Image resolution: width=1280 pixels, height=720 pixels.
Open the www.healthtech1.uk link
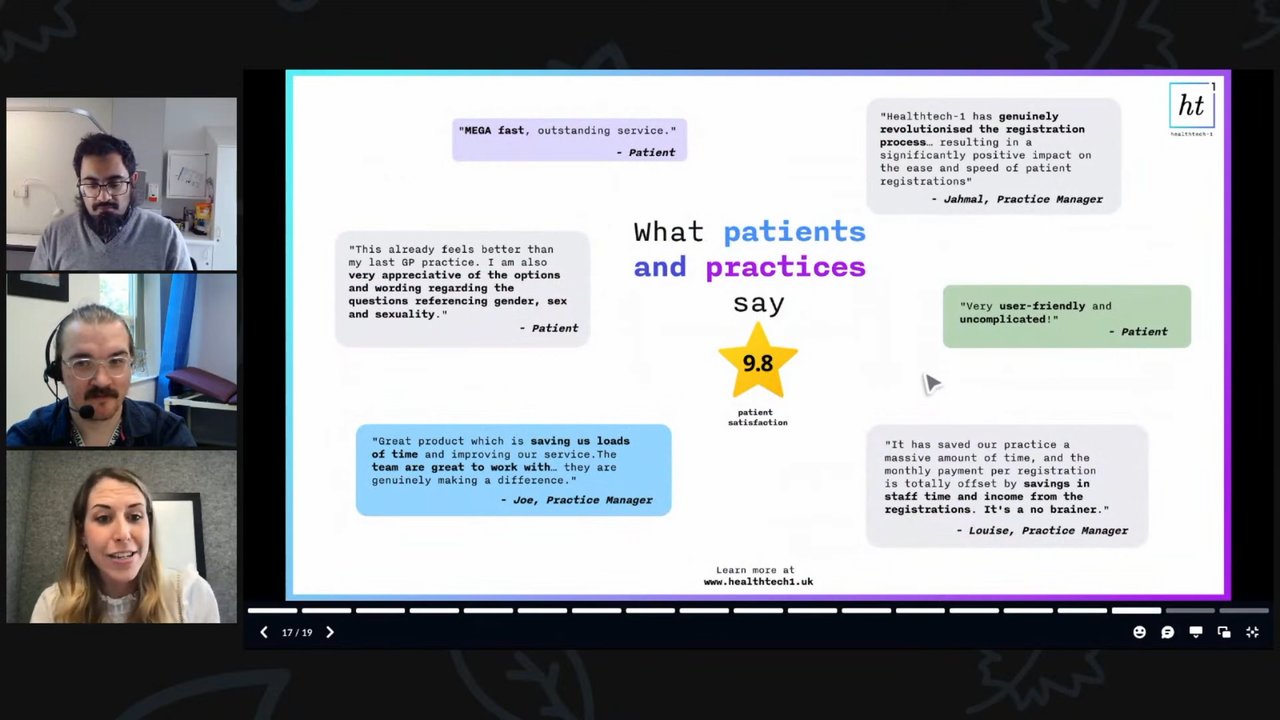pyautogui.click(x=758, y=581)
